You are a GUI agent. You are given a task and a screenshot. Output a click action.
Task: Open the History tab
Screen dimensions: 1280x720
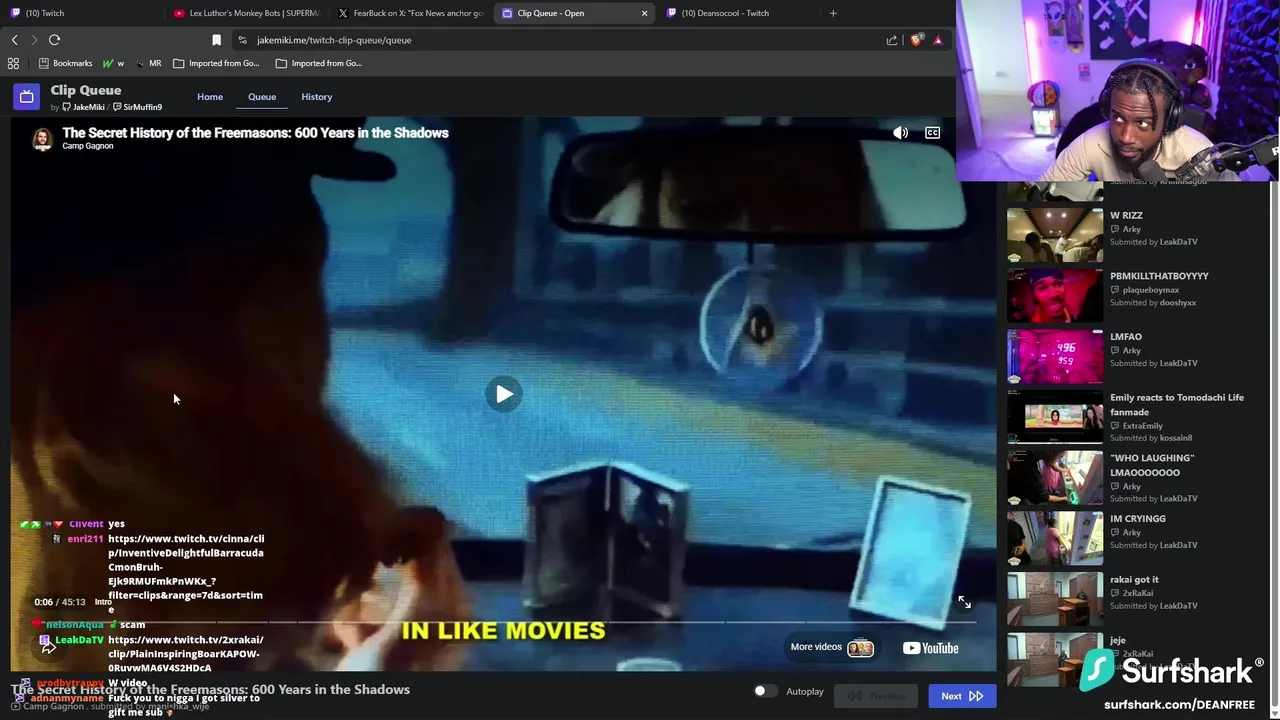[316, 97]
